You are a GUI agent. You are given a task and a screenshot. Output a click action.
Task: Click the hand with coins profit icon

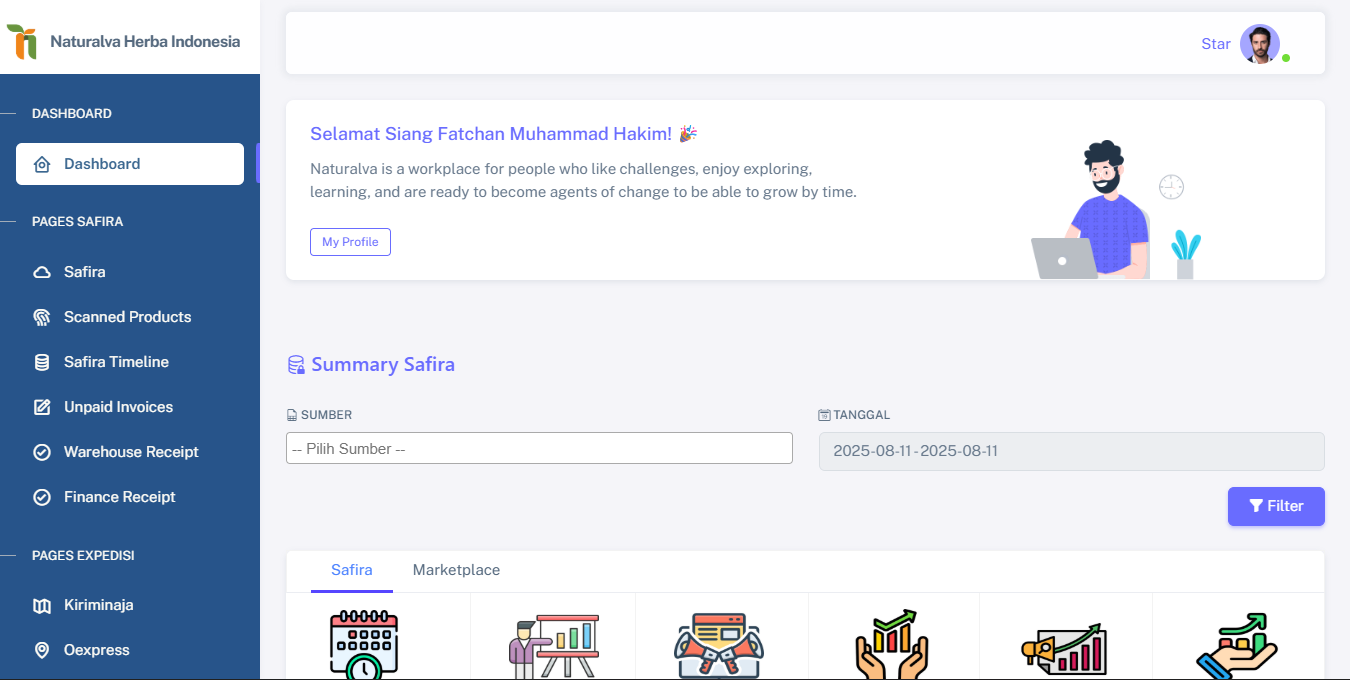click(x=1237, y=645)
